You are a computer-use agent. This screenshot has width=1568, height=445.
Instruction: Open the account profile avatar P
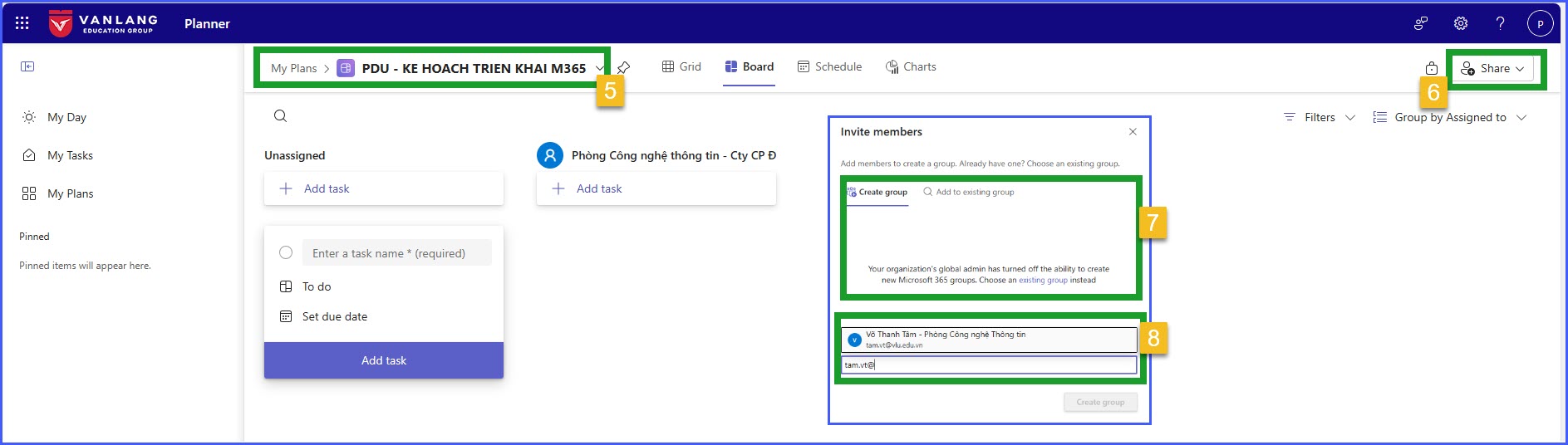[x=1540, y=23]
